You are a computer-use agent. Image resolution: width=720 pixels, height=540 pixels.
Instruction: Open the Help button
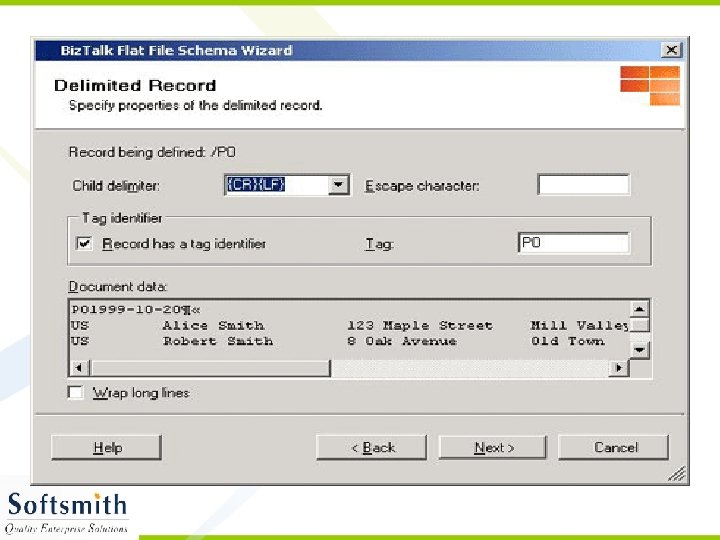tap(107, 447)
